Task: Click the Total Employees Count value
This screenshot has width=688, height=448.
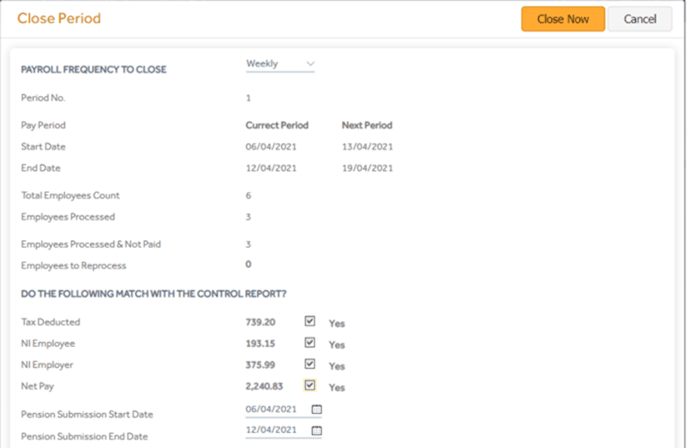Action: coord(248,196)
